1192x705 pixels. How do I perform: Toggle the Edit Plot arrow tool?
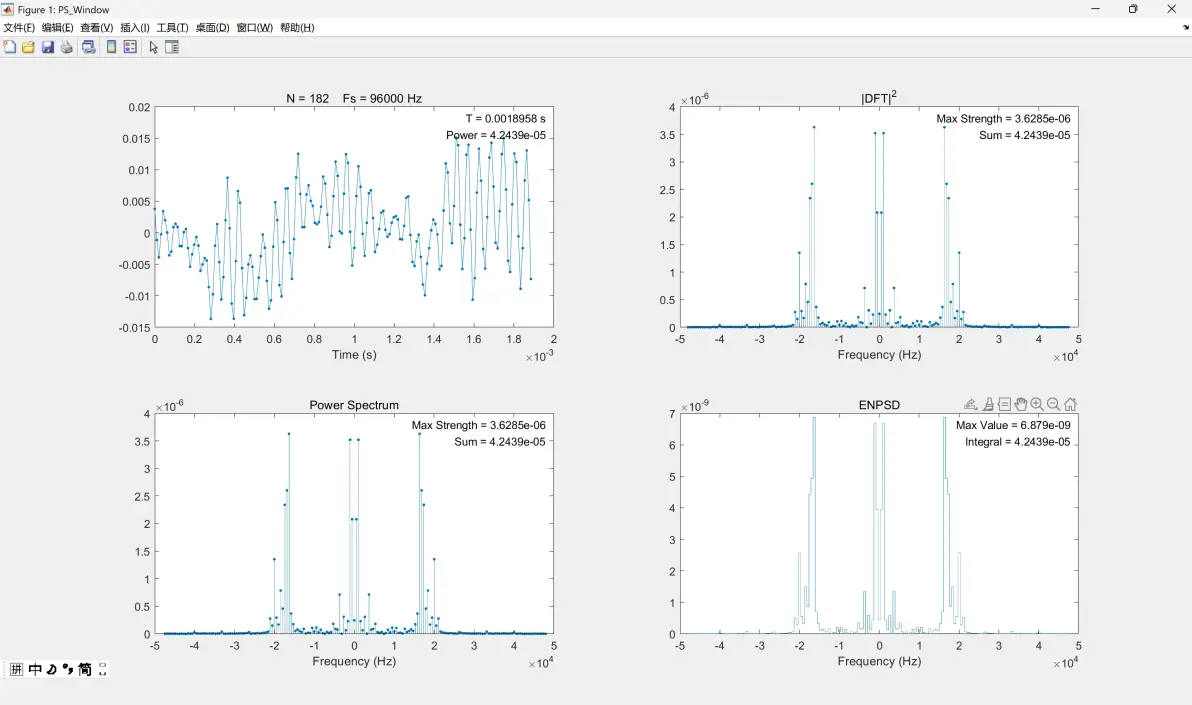[x=153, y=47]
